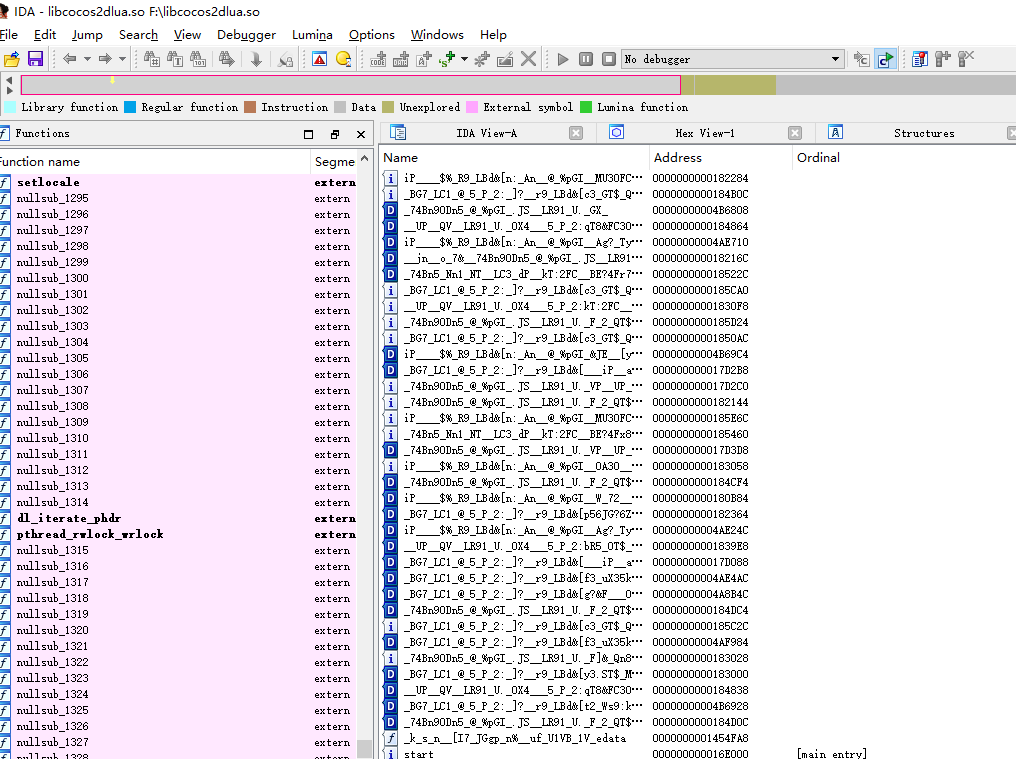Click the Regular function blue legend swatch

[130, 107]
